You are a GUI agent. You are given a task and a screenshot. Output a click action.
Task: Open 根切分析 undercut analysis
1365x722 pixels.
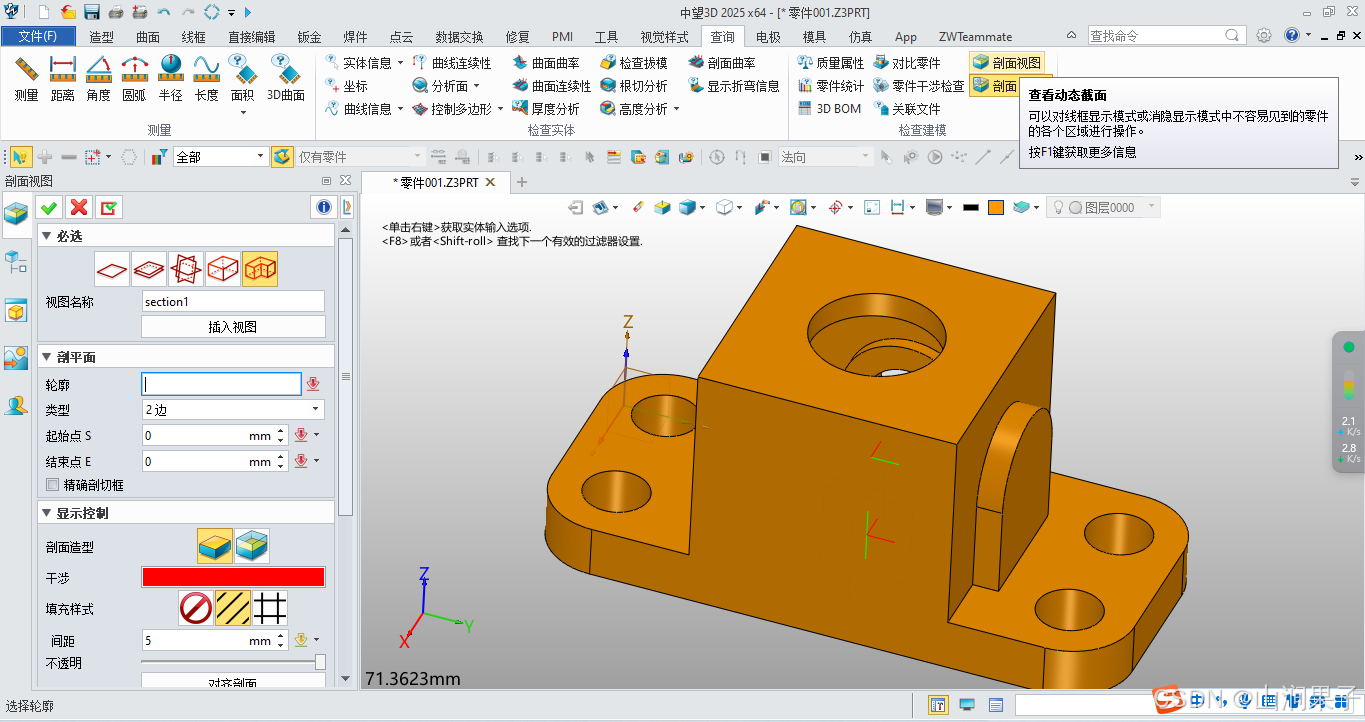634,86
